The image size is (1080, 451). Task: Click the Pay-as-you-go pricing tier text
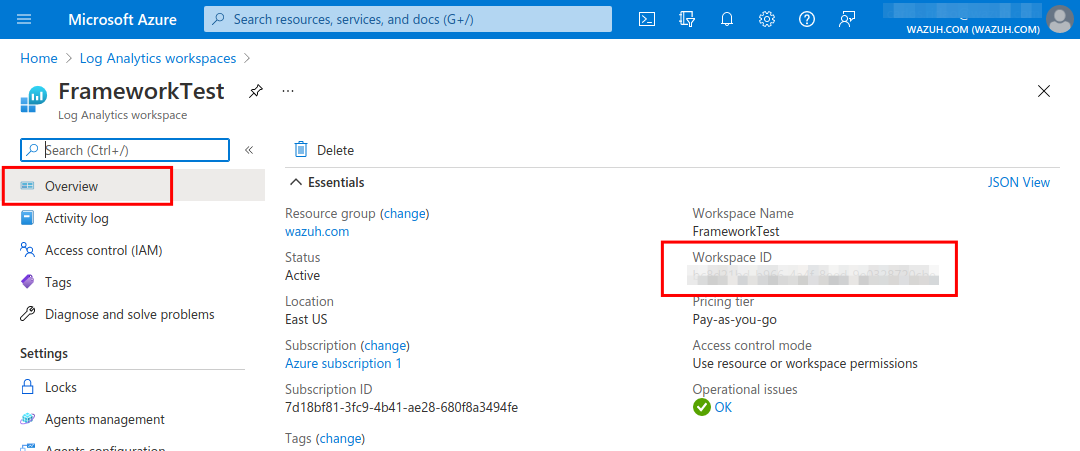(x=735, y=319)
